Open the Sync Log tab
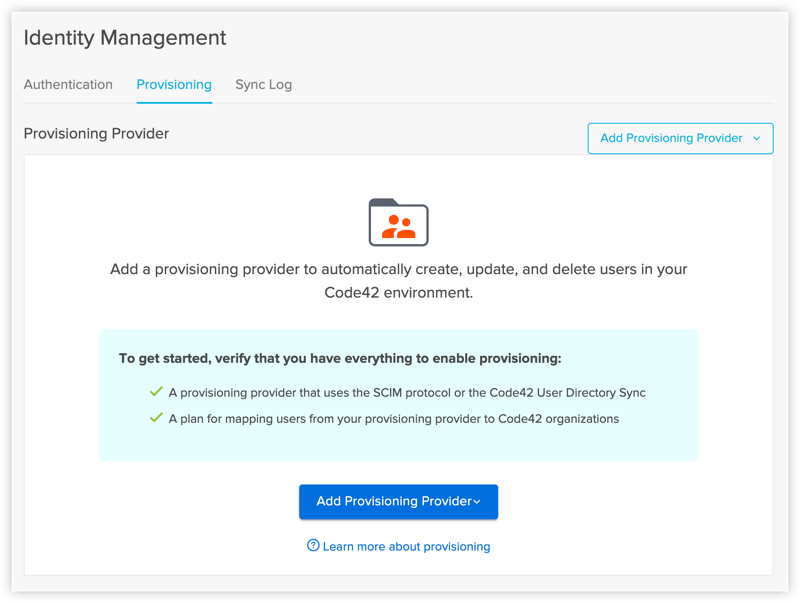This screenshot has height=603, width=800. coord(263,85)
